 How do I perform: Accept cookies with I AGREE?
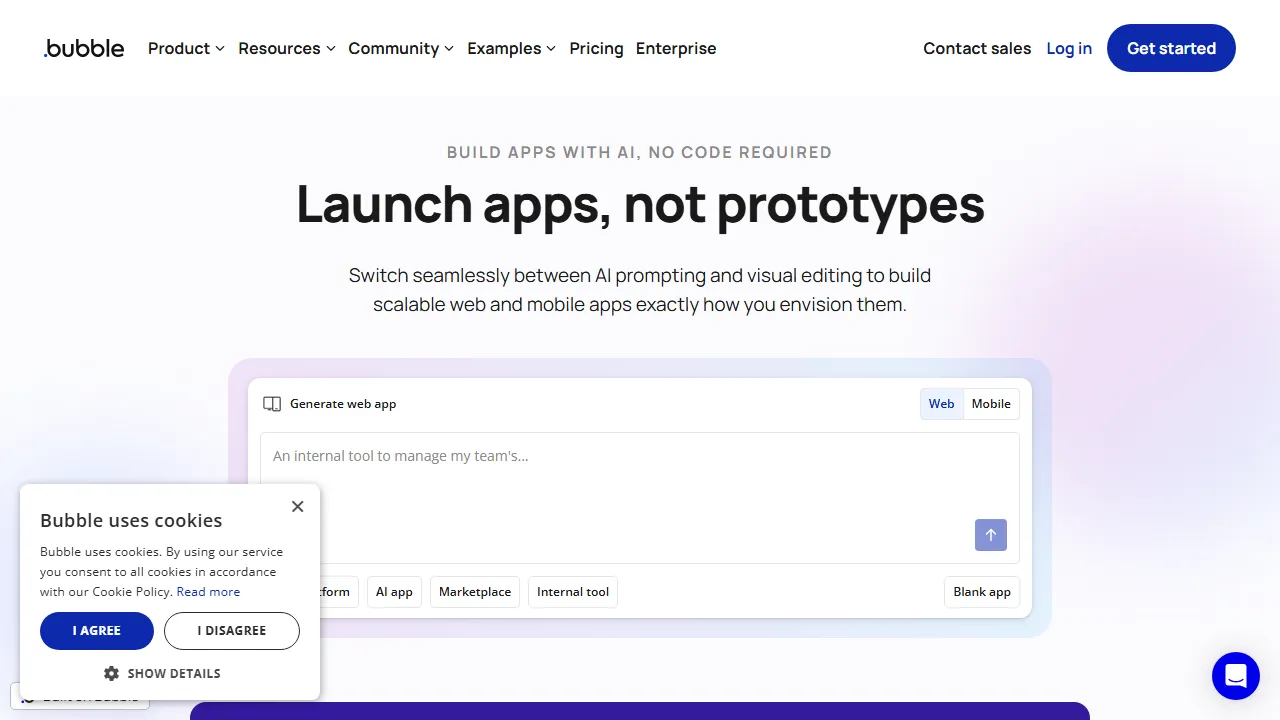[x=97, y=631]
